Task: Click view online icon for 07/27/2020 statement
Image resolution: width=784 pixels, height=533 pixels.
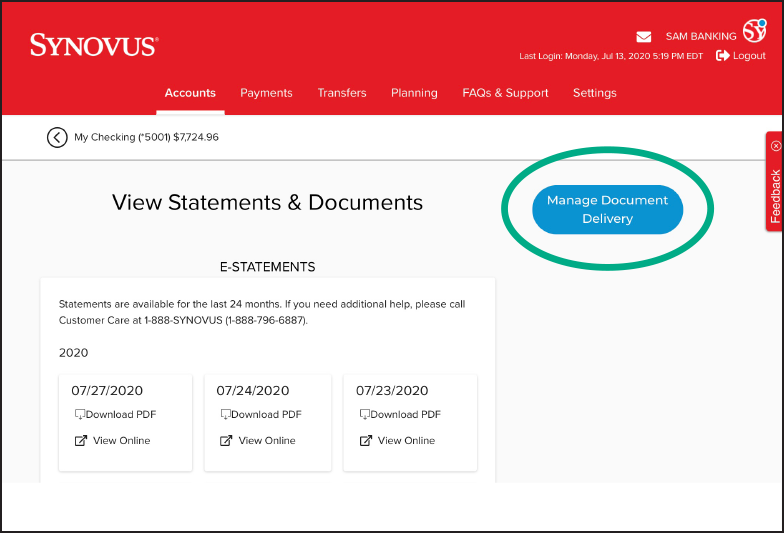Action: pyautogui.click(x=80, y=441)
